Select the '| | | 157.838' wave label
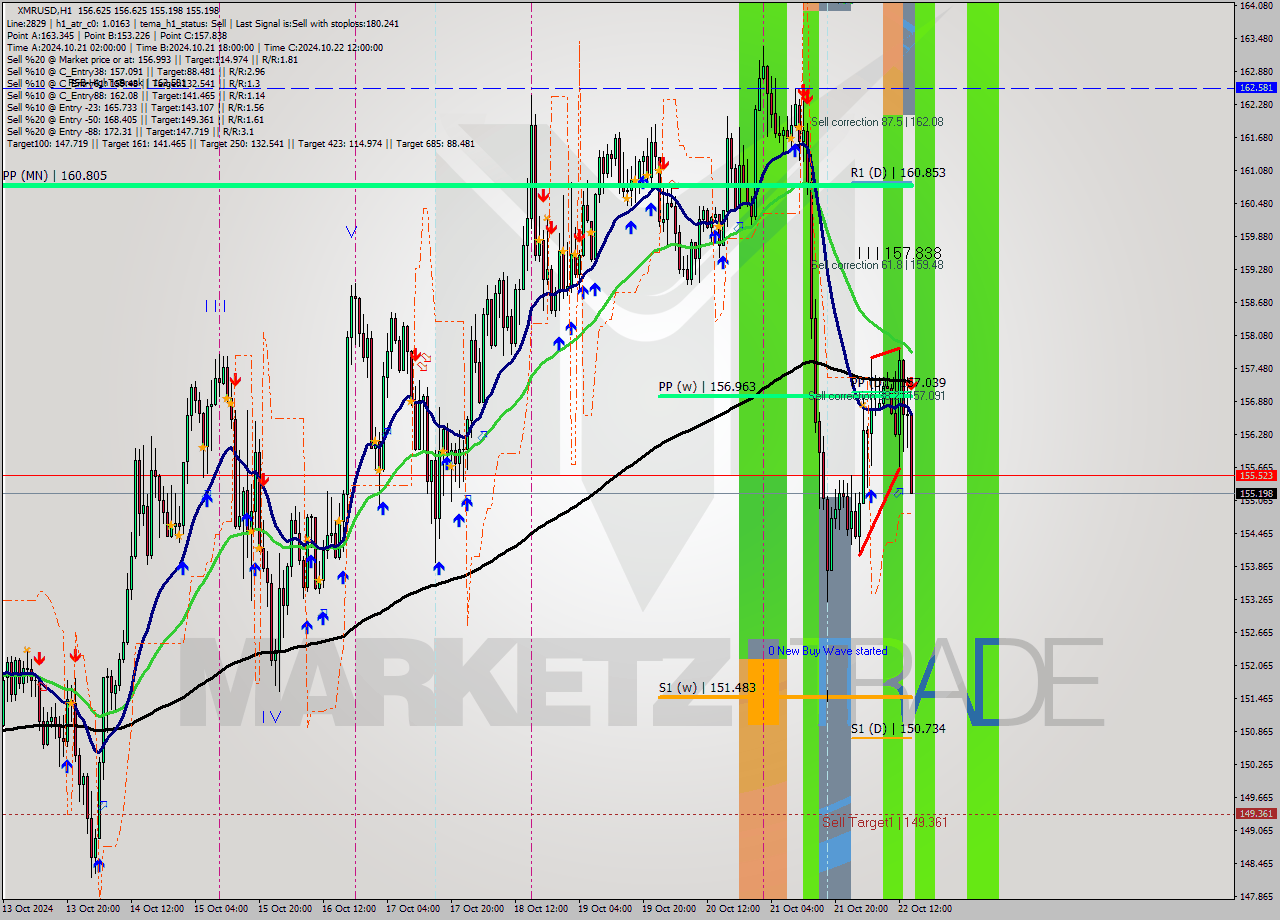1280x920 pixels. [x=899, y=253]
